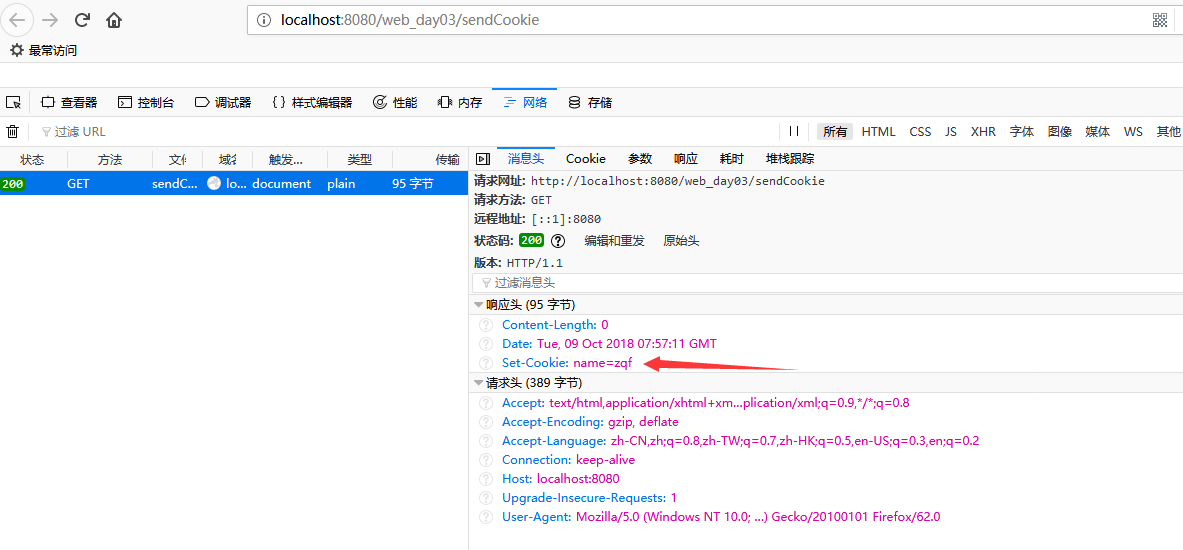
Task: Click the Set-Cookie value name=zqf
Action: pos(603,363)
